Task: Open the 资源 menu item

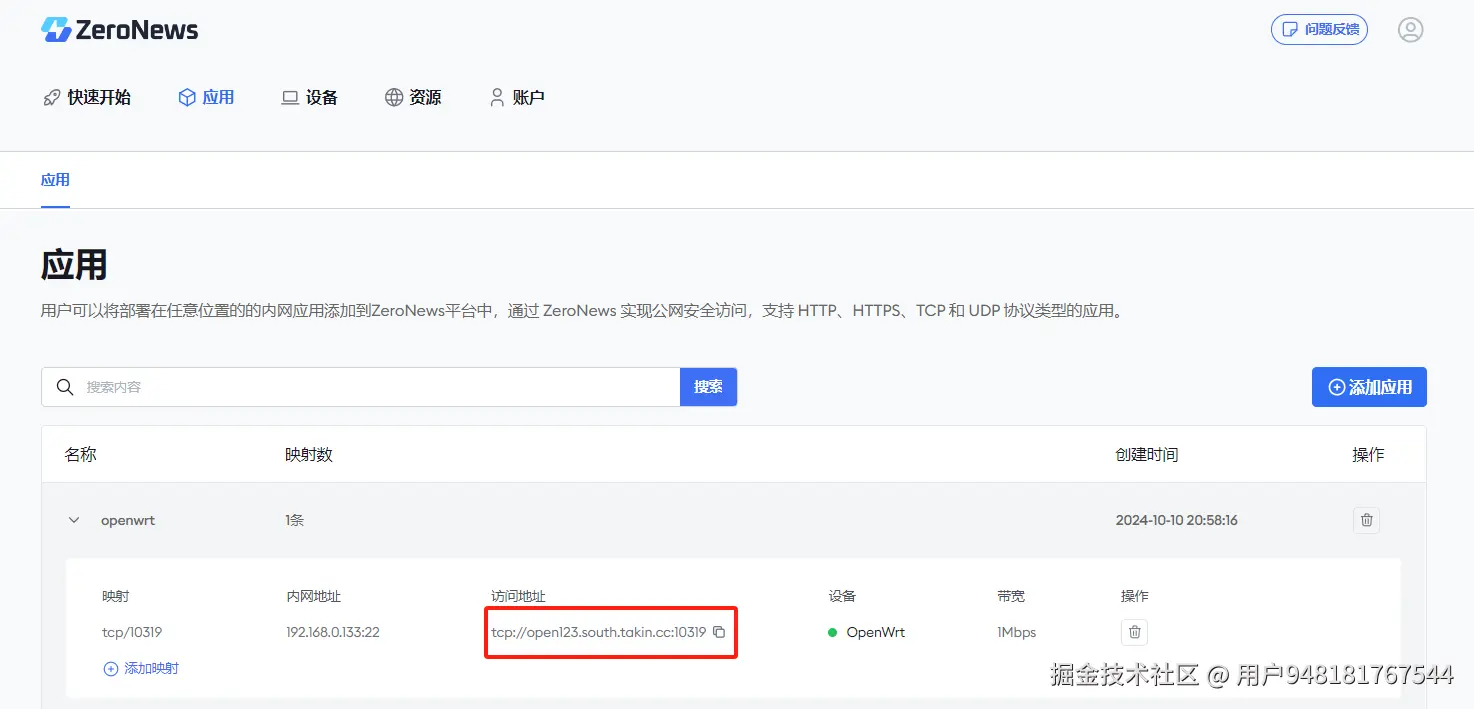Action: (413, 98)
